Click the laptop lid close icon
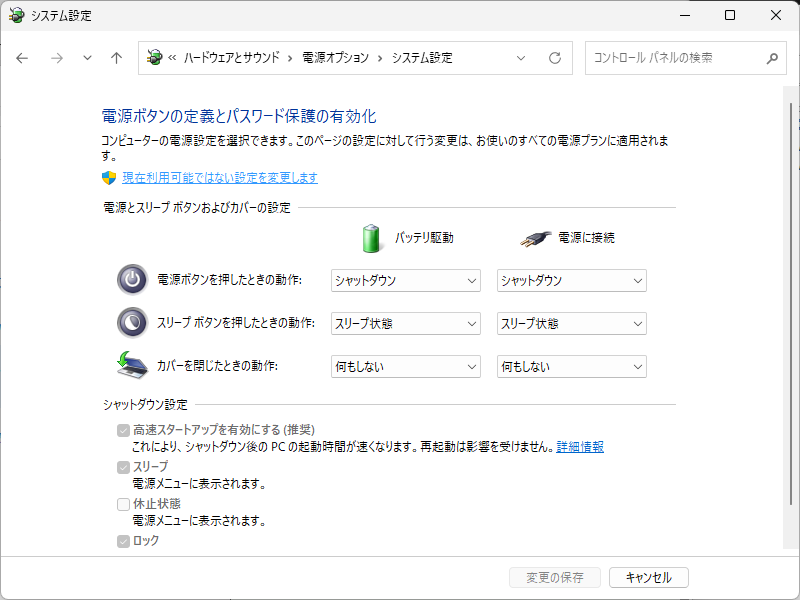The width and height of the screenshot is (800, 600). point(132,366)
